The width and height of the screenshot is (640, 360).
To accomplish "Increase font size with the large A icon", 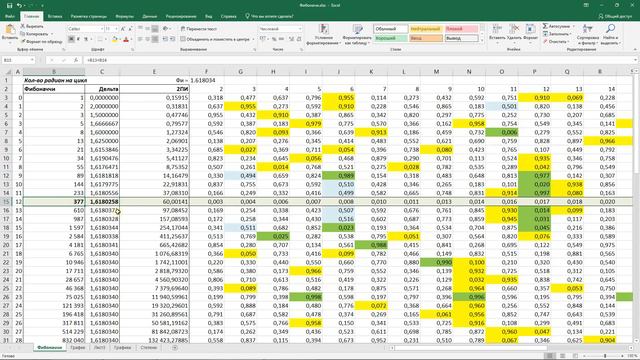I will point(123,29).
